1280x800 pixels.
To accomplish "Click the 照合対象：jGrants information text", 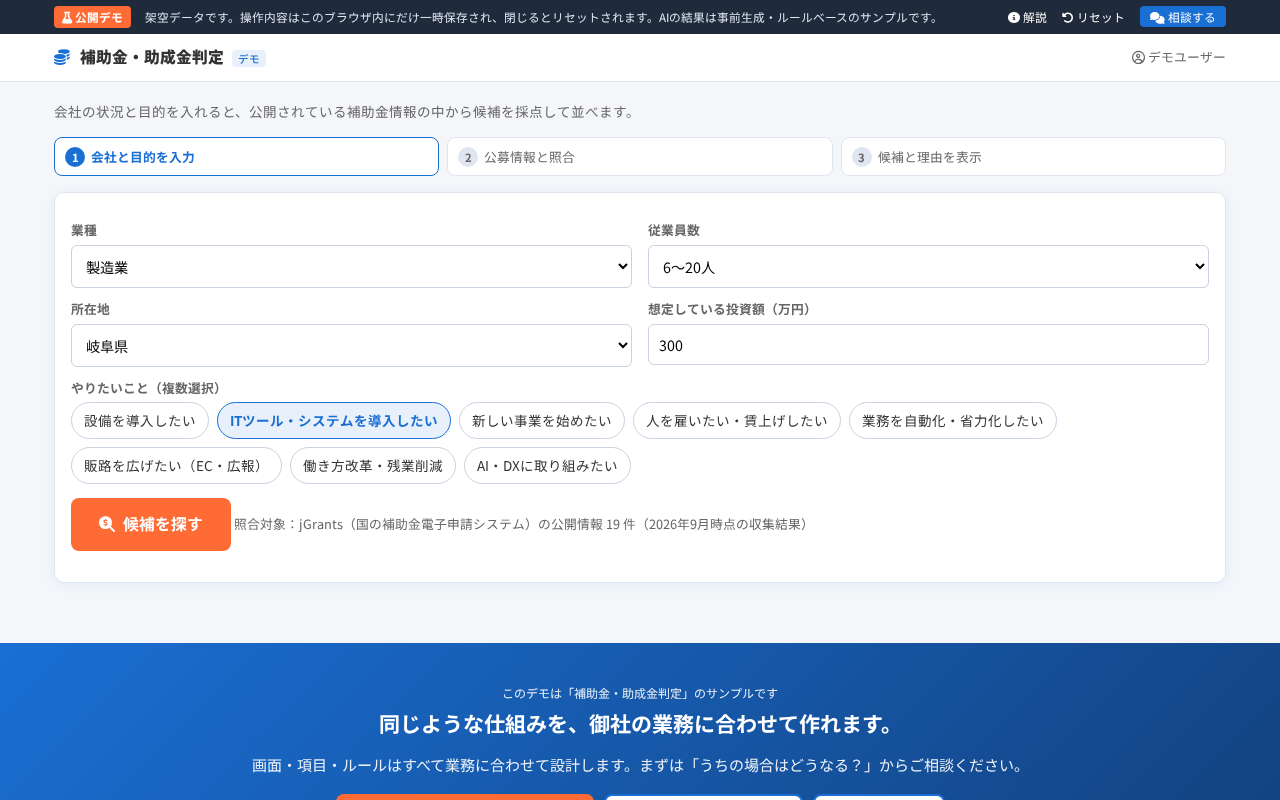I will [x=523, y=524].
